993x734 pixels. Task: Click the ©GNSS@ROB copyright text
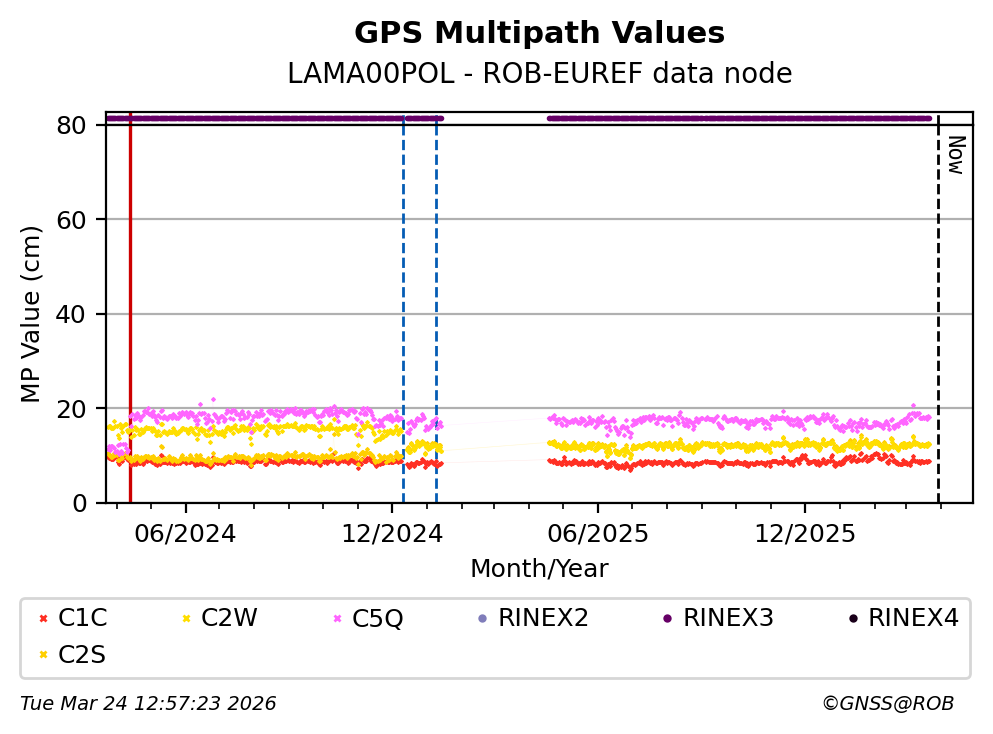pyautogui.click(x=887, y=704)
